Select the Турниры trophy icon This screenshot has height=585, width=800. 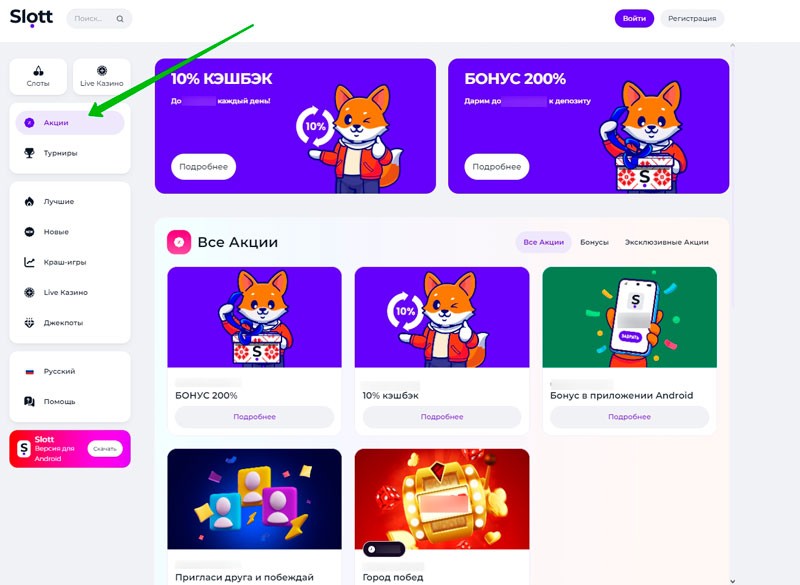30,152
